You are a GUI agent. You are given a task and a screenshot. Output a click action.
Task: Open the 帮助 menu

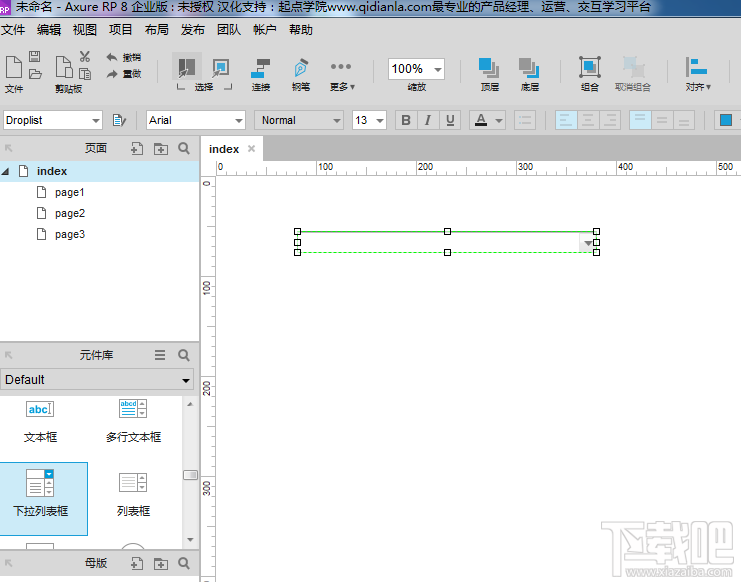click(x=301, y=30)
